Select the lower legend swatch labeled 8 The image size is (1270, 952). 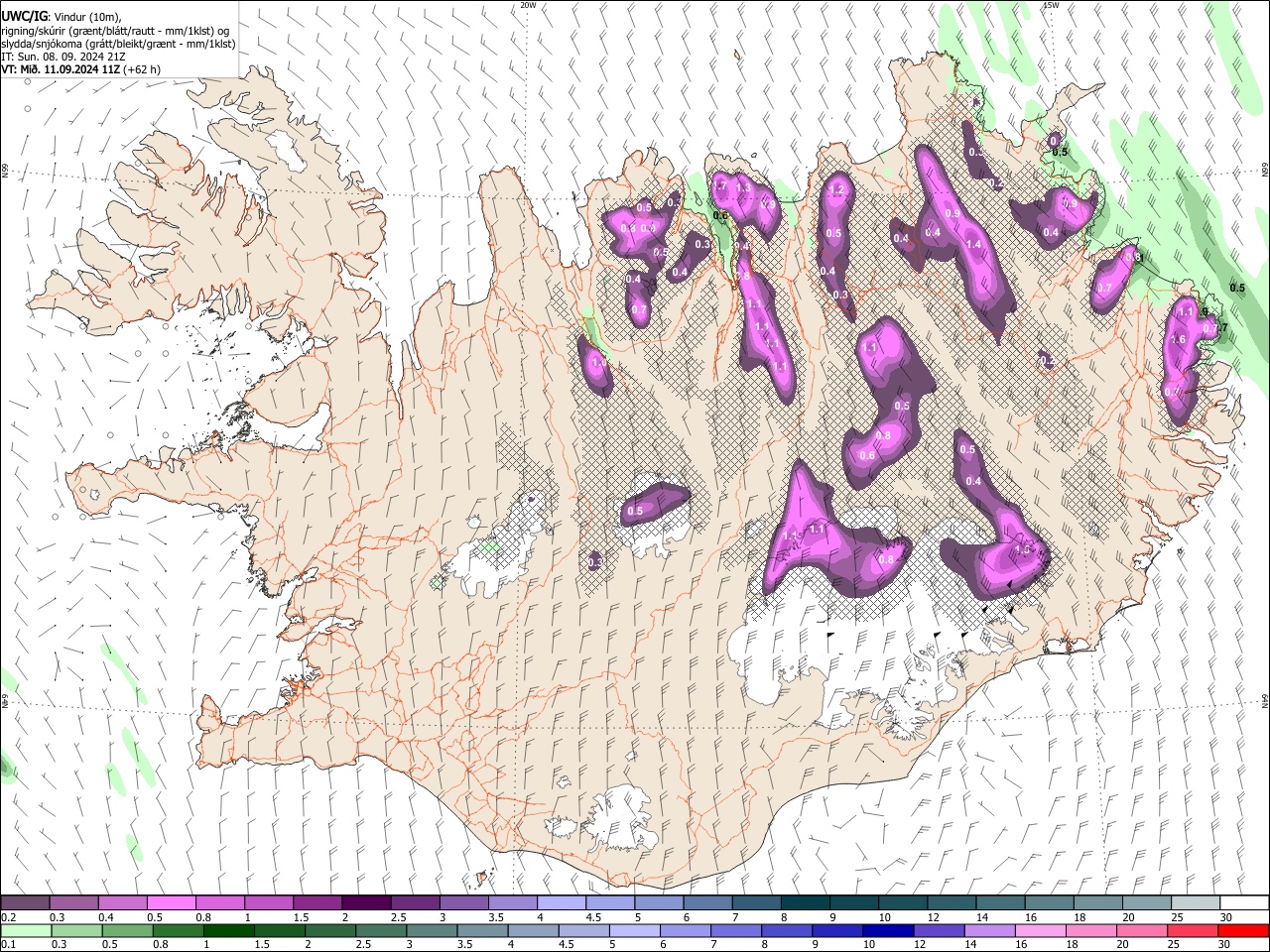pyautogui.click(x=787, y=930)
